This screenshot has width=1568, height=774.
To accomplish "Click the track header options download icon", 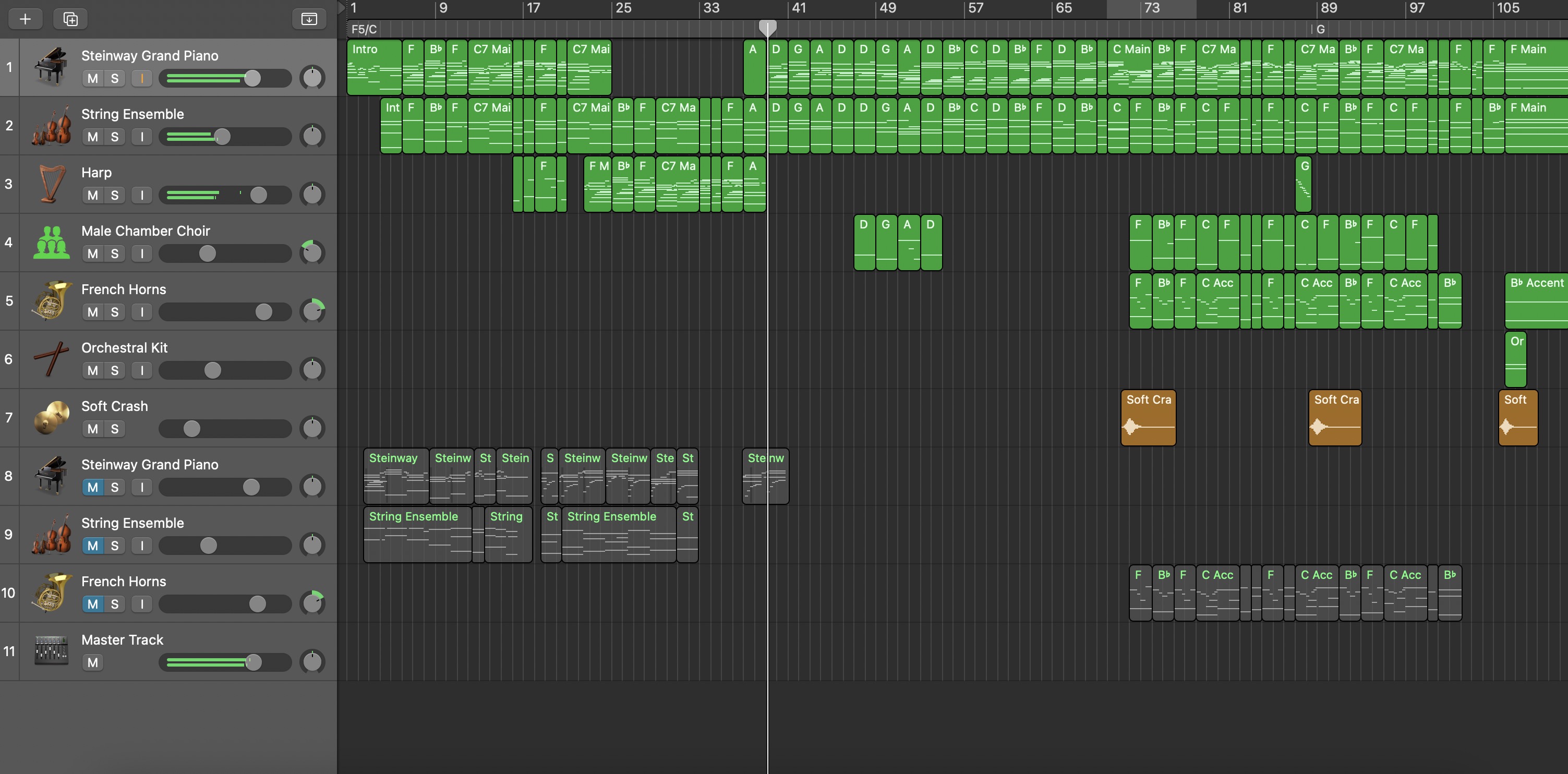I will pyautogui.click(x=309, y=19).
